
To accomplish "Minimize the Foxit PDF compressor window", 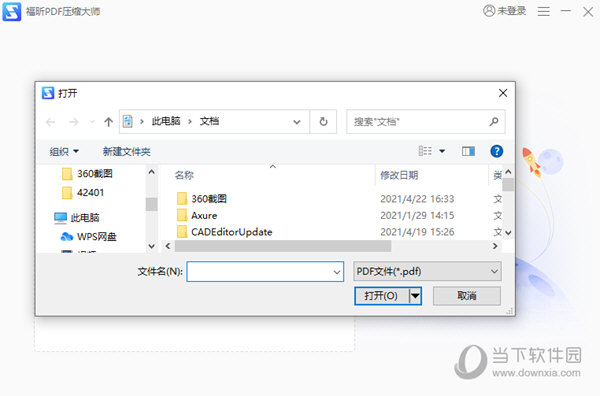I will click(566, 11).
